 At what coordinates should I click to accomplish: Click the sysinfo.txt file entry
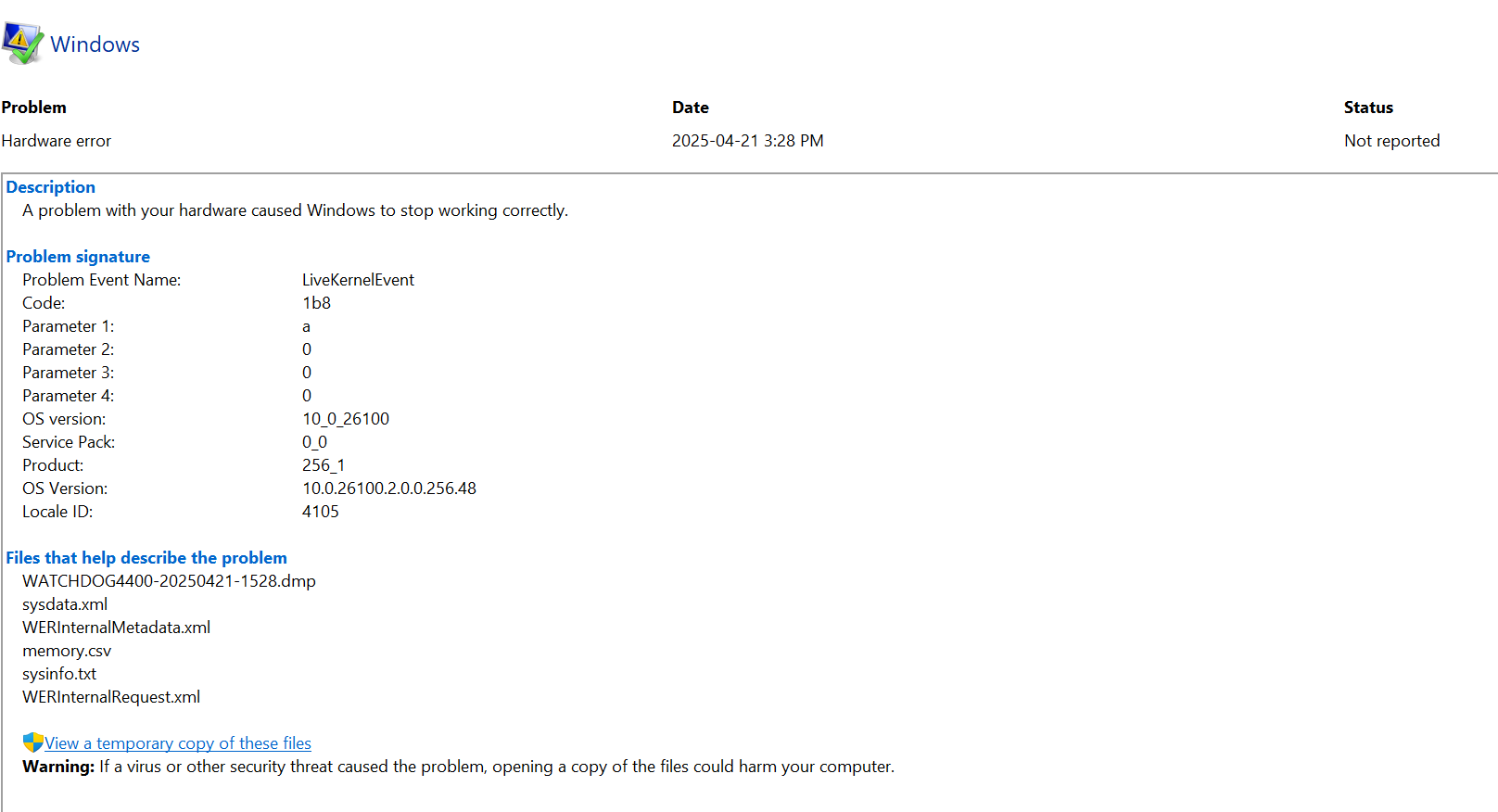[59, 674]
